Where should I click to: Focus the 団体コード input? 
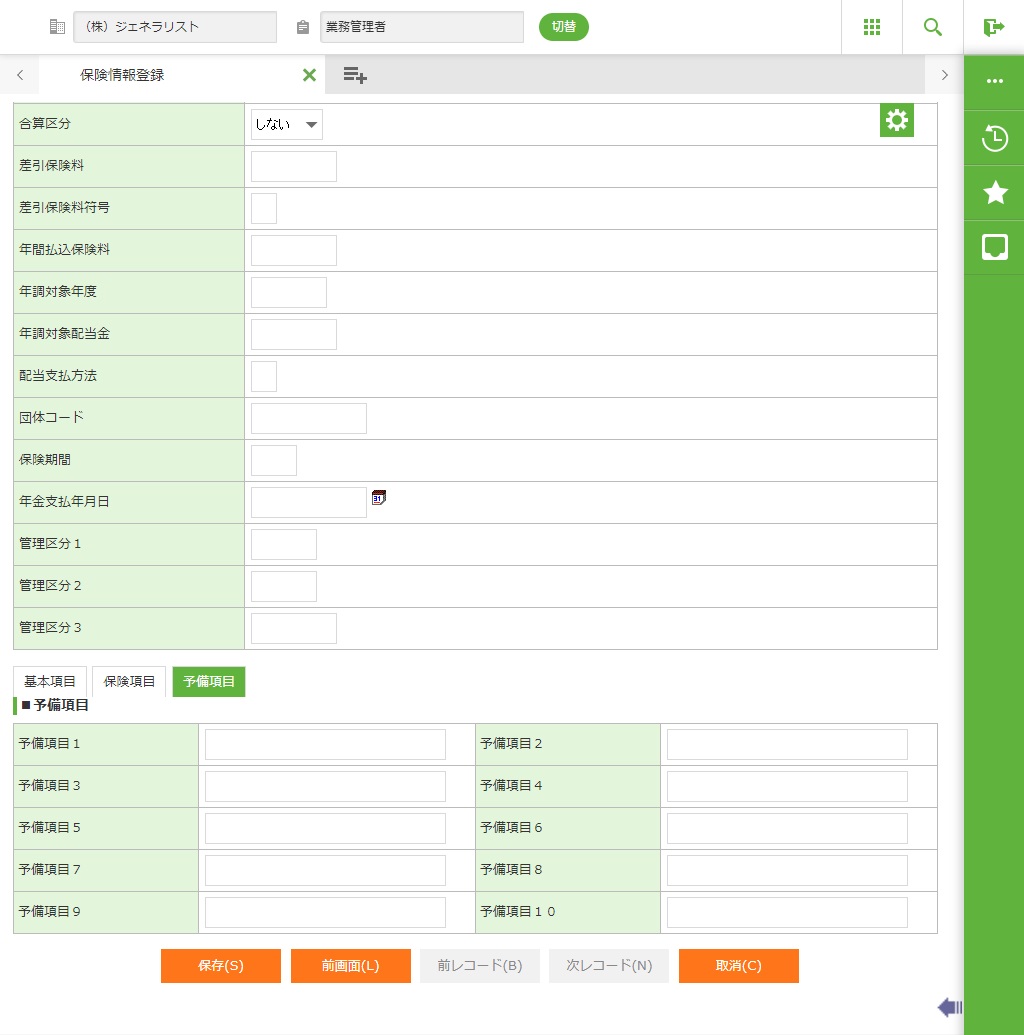coord(308,418)
